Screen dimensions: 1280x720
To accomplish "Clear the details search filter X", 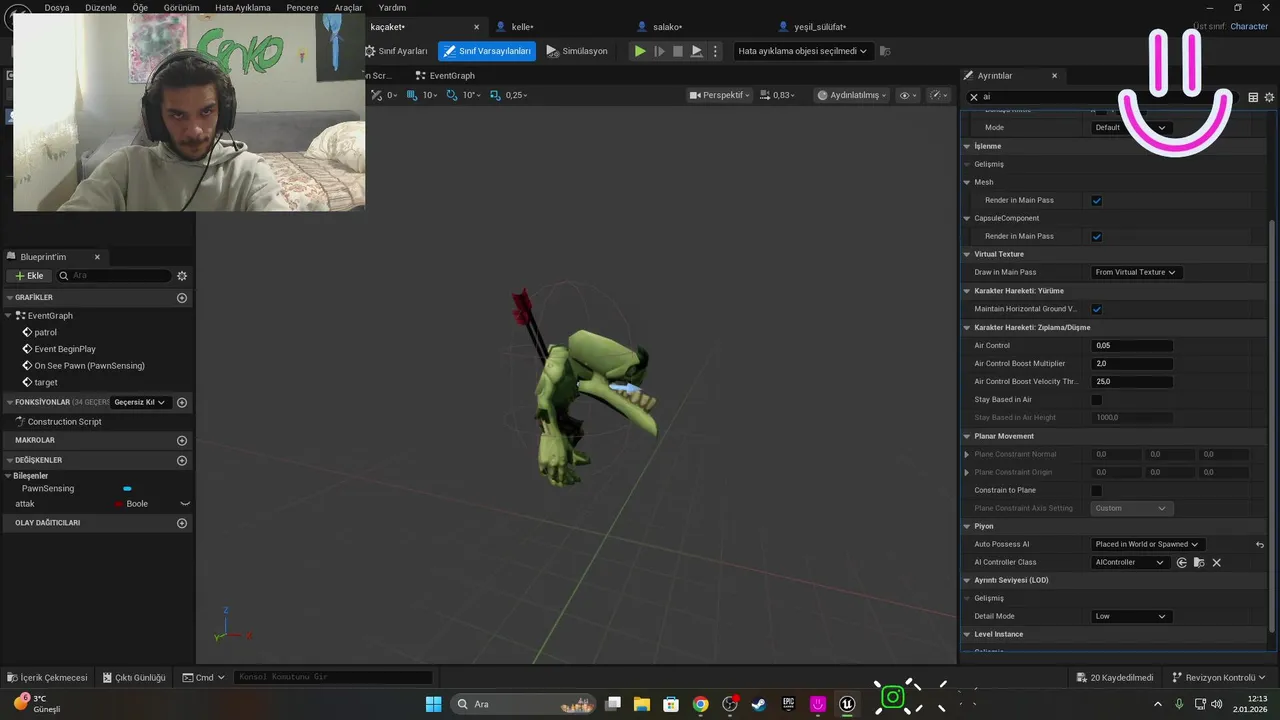I will (x=974, y=97).
